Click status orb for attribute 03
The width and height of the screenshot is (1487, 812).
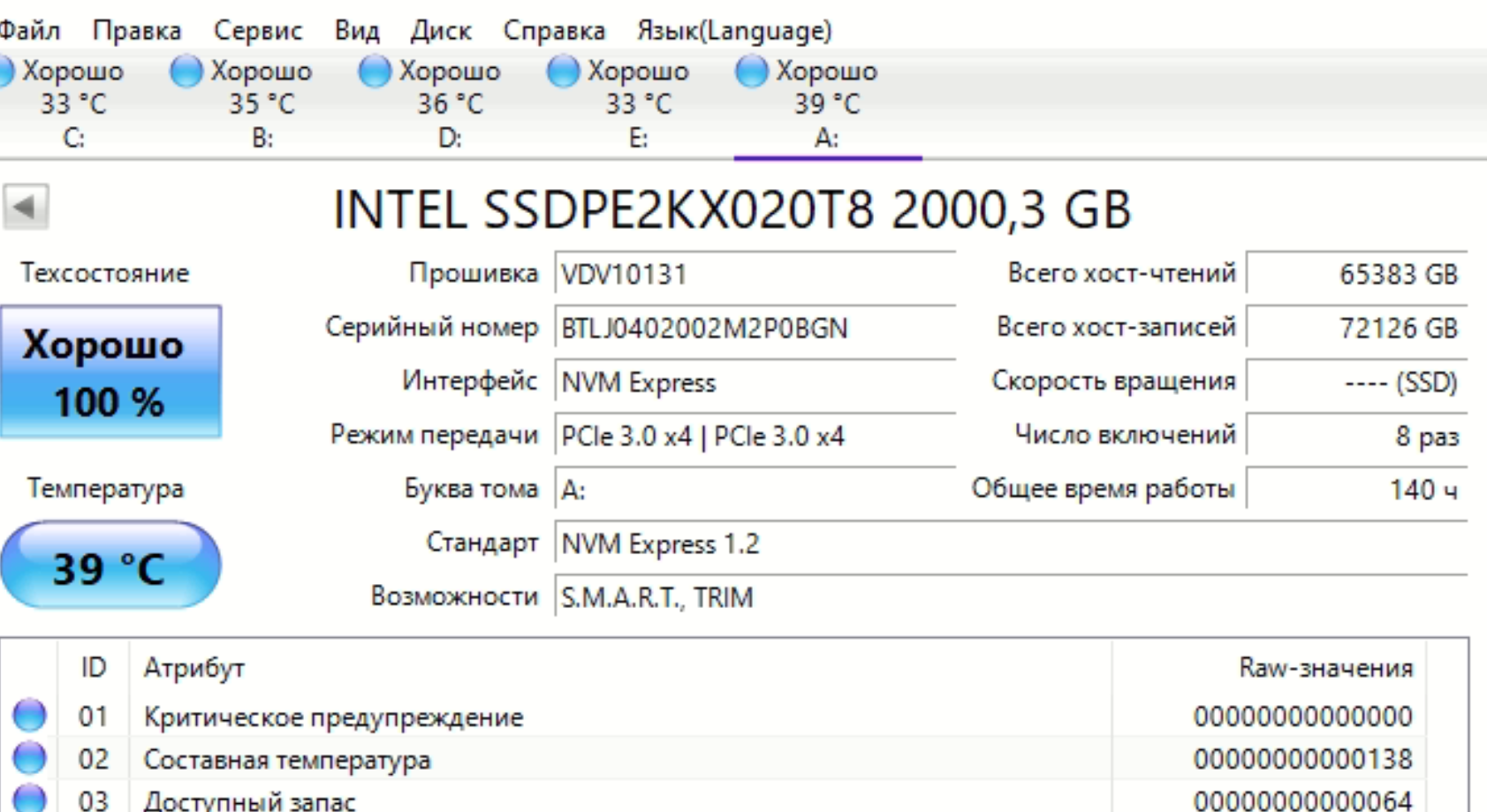tap(29, 798)
